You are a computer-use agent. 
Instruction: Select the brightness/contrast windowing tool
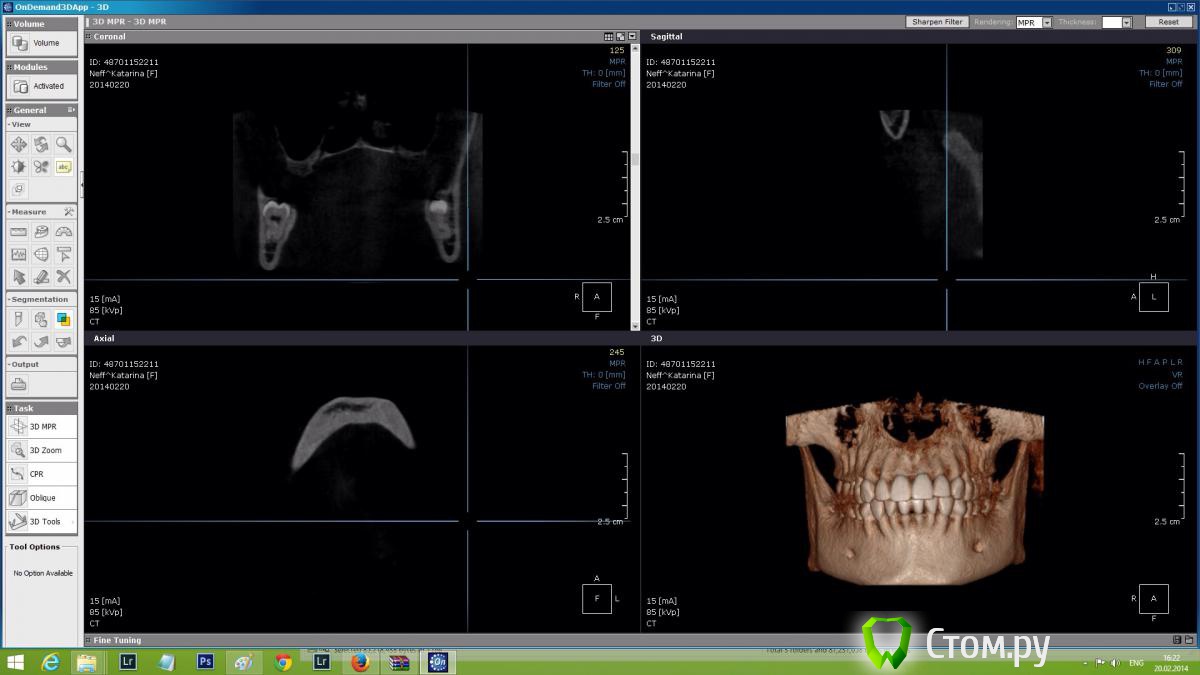18,167
